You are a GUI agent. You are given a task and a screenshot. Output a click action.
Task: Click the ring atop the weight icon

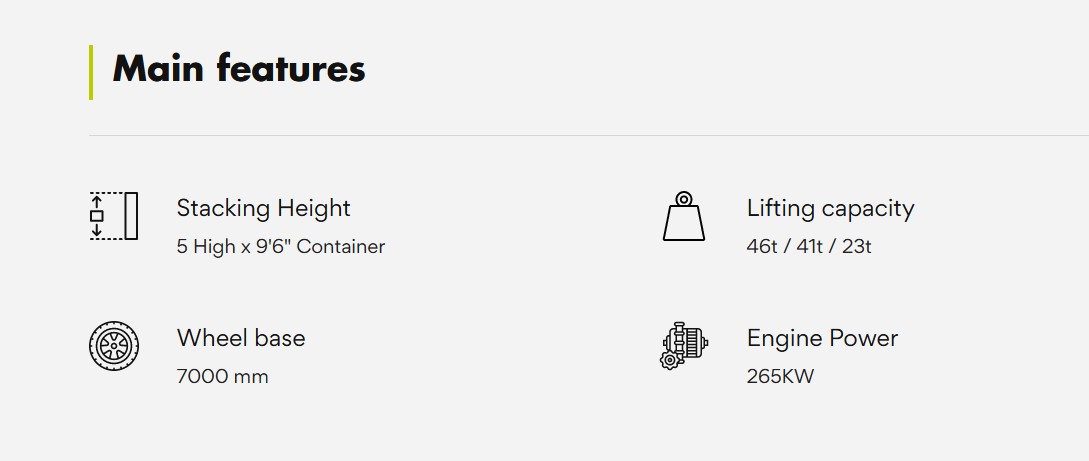[x=683, y=198]
